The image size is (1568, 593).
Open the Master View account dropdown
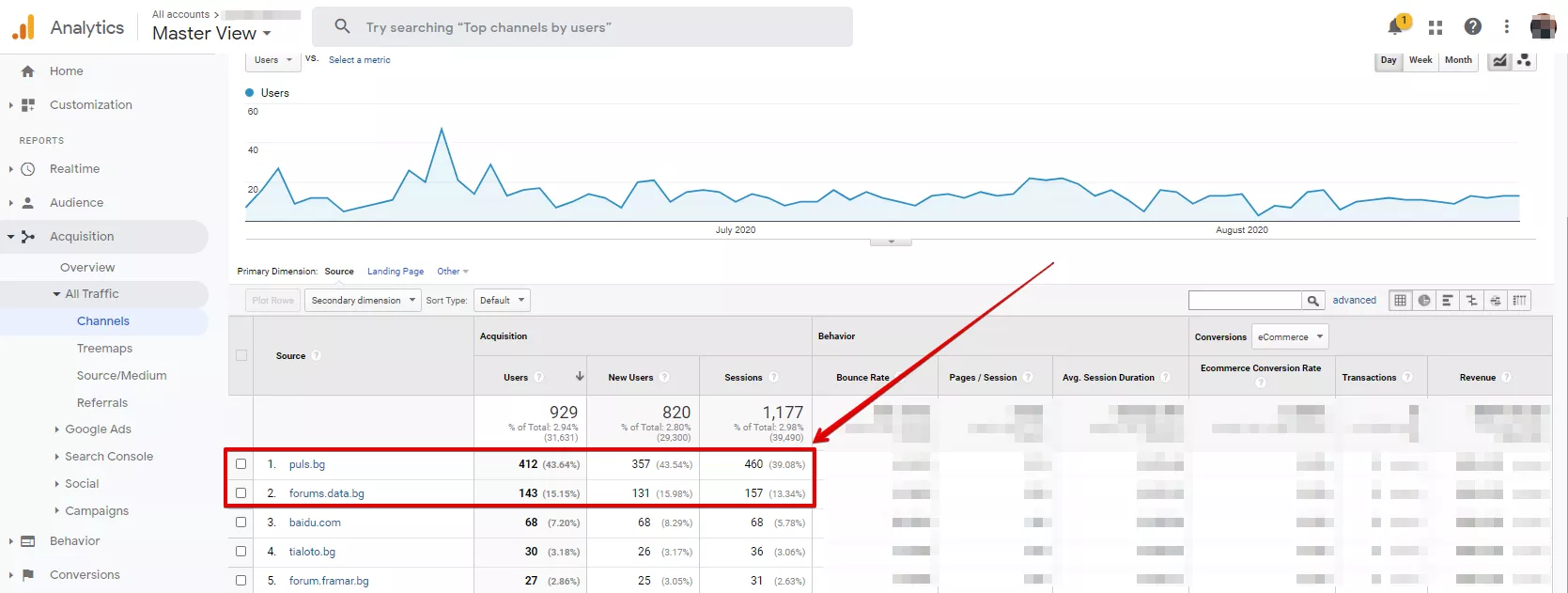[x=211, y=34]
